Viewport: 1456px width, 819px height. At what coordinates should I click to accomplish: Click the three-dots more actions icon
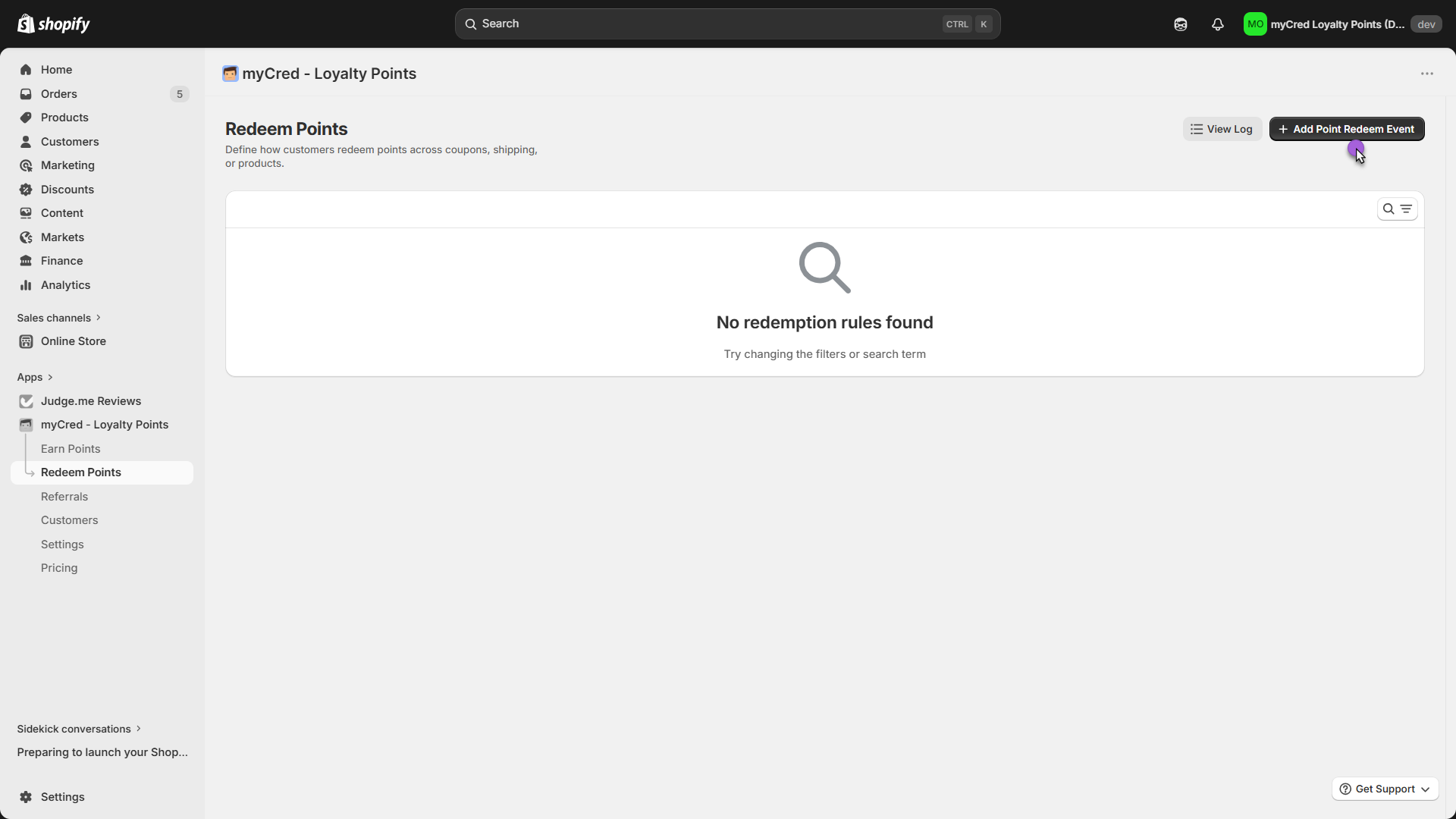coord(1426,74)
